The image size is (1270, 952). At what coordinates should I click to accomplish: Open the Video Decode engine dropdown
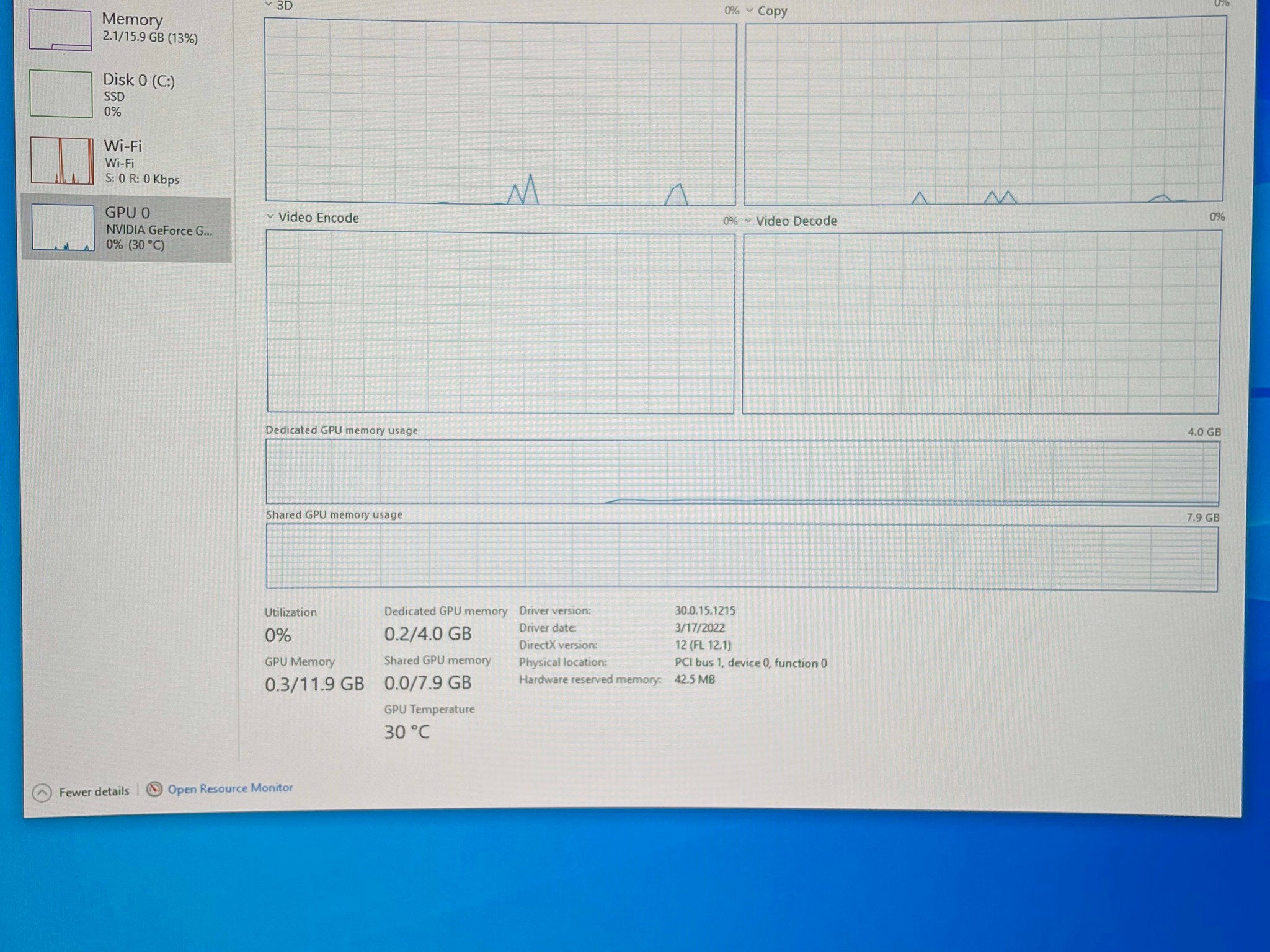pyautogui.click(x=748, y=221)
